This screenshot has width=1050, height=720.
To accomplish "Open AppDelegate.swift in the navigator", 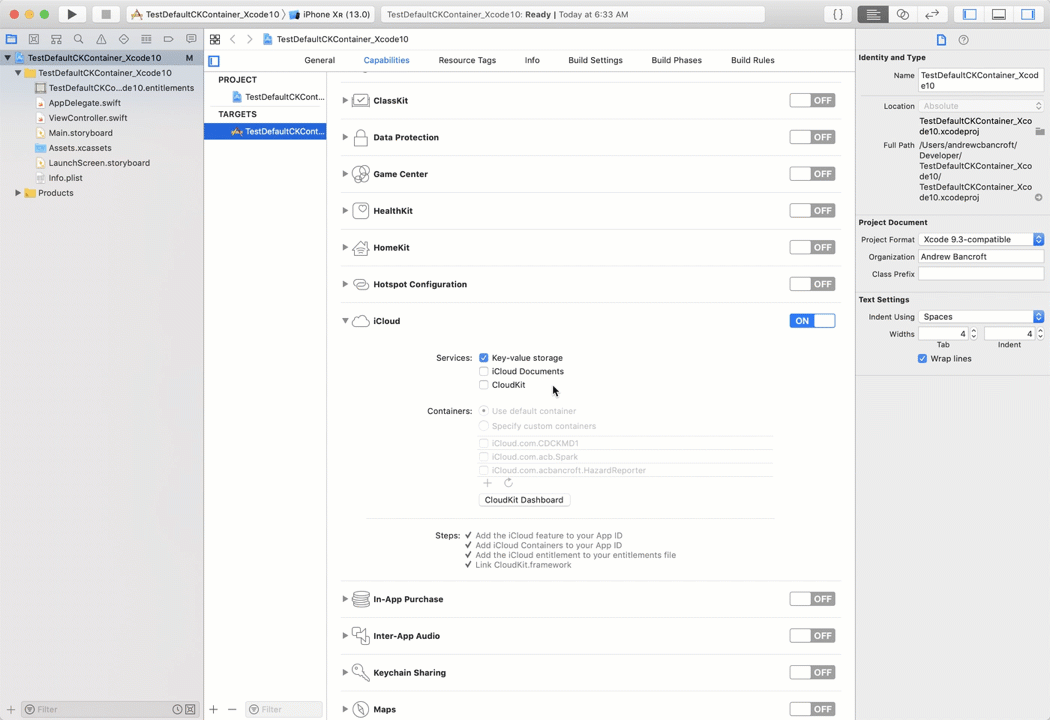I will tap(84, 103).
